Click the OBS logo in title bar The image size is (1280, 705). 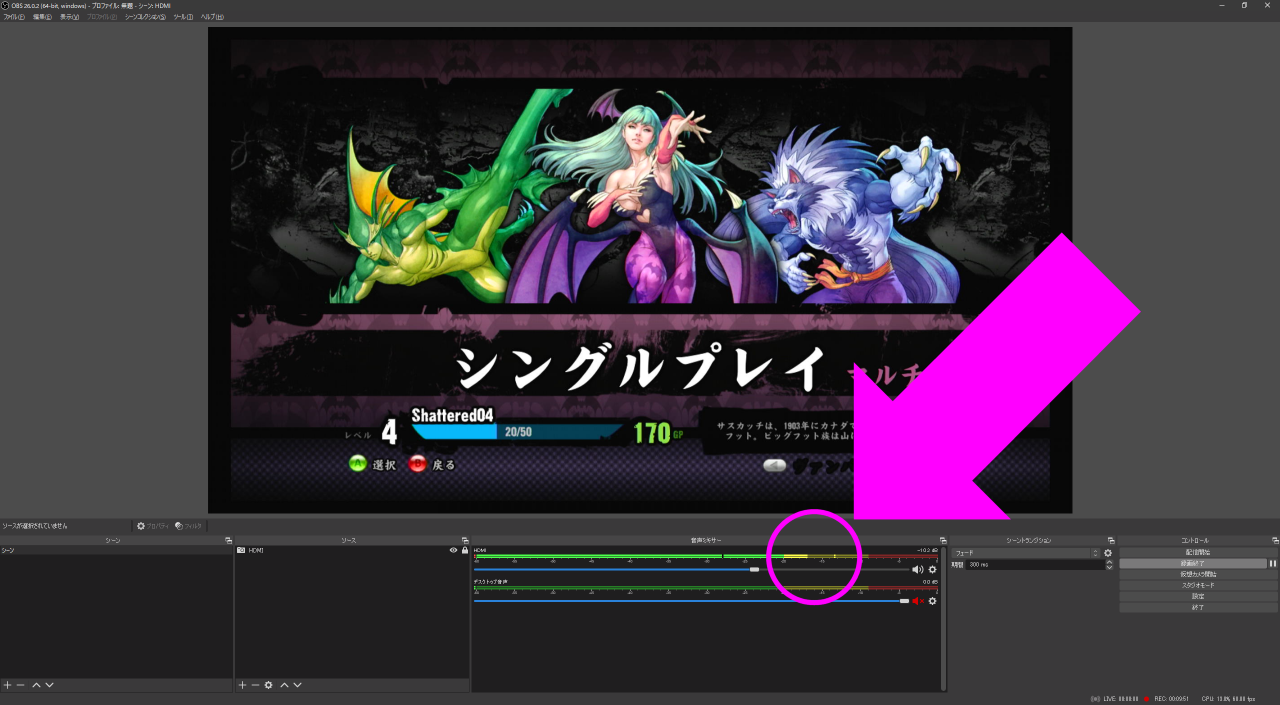[5, 5]
